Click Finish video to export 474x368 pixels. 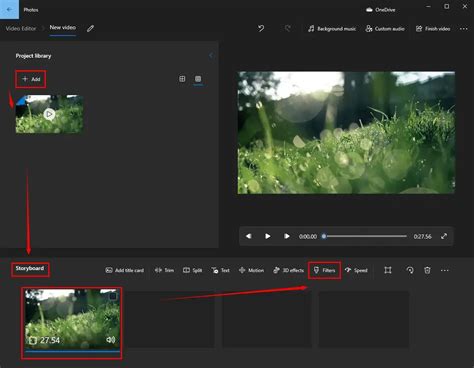pos(433,29)
